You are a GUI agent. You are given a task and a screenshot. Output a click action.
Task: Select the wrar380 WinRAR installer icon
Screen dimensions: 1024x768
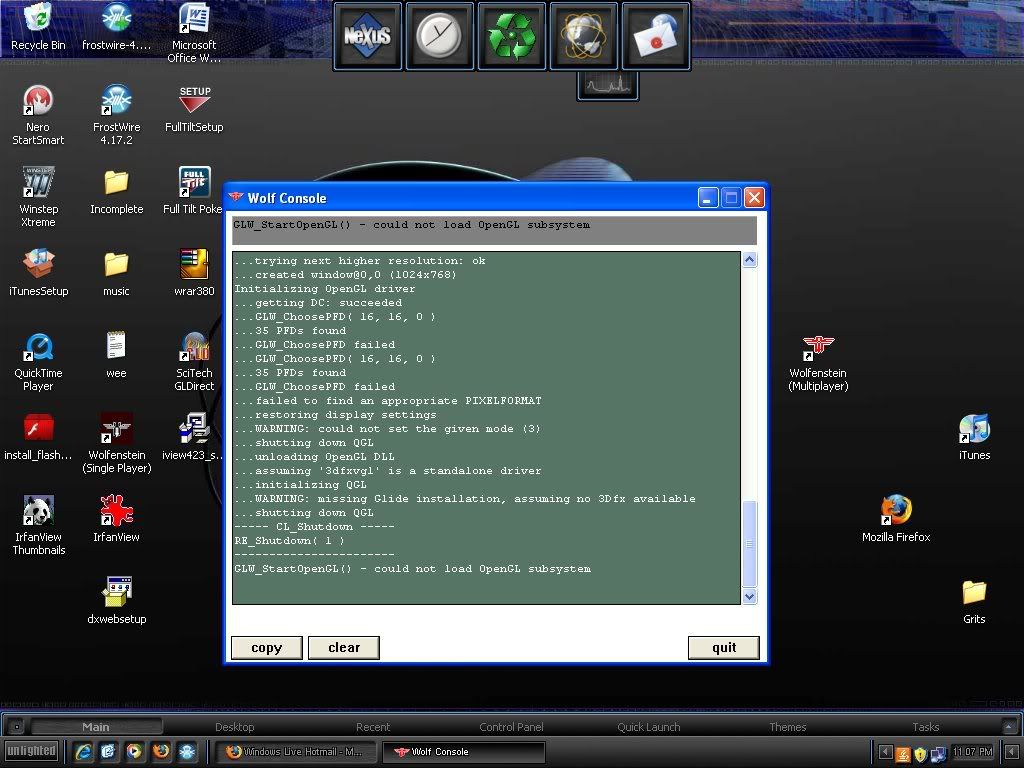click(x=194, y=273)
